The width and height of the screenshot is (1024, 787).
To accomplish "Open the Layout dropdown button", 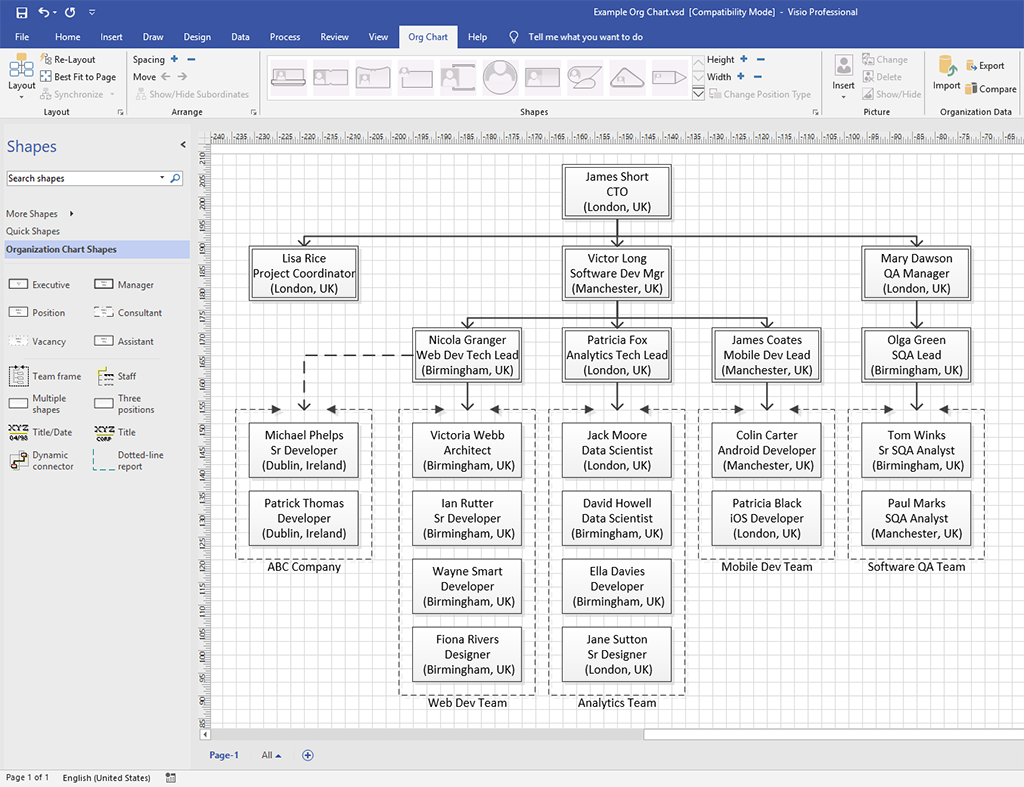I will (x=22, y=76).
